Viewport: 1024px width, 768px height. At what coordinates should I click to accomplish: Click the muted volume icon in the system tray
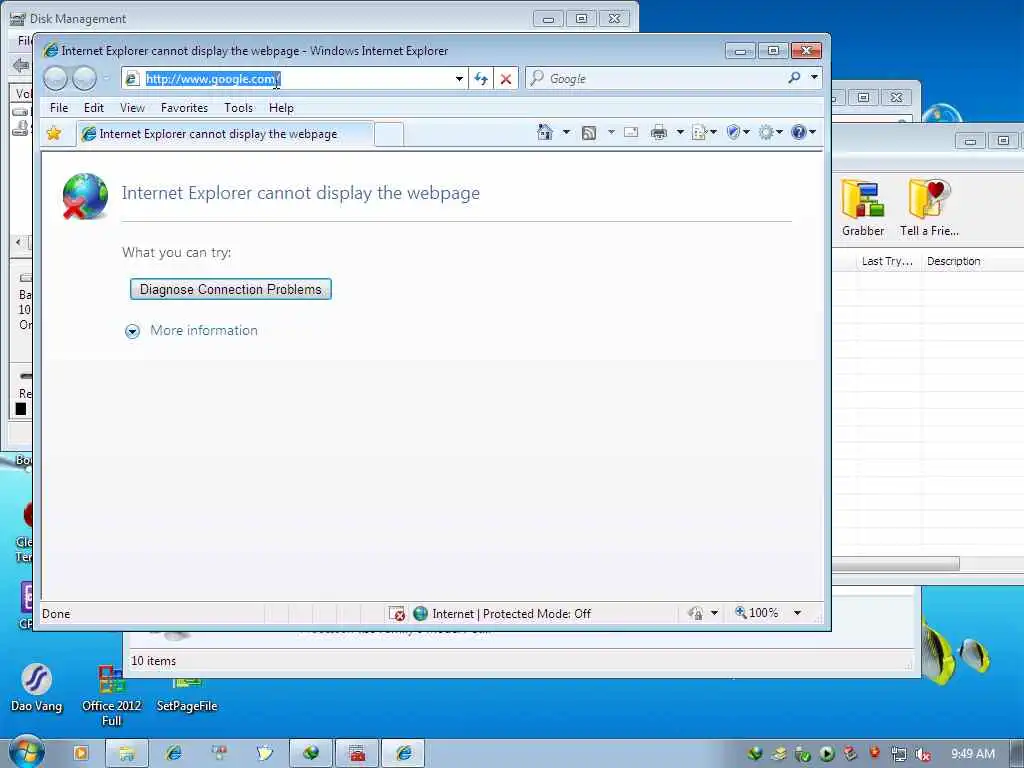[923, 754]
